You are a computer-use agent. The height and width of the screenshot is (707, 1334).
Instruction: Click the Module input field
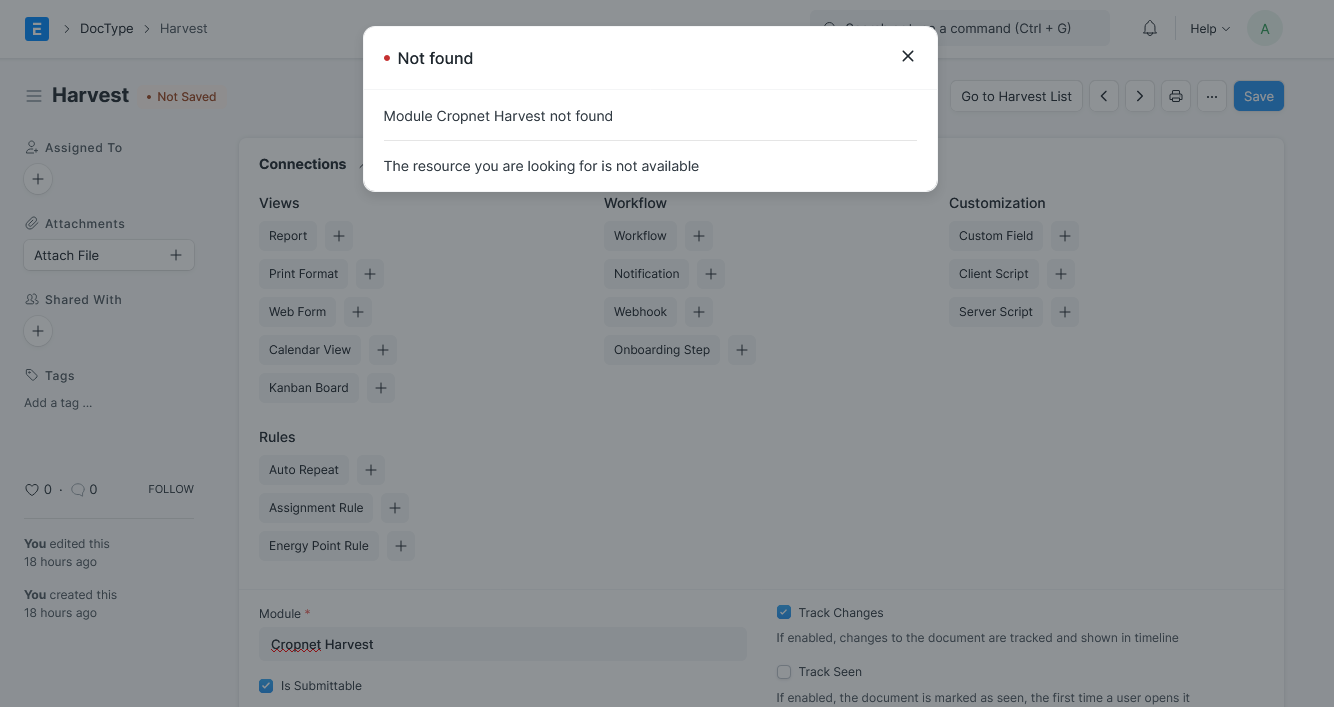(x=503, y=644)
